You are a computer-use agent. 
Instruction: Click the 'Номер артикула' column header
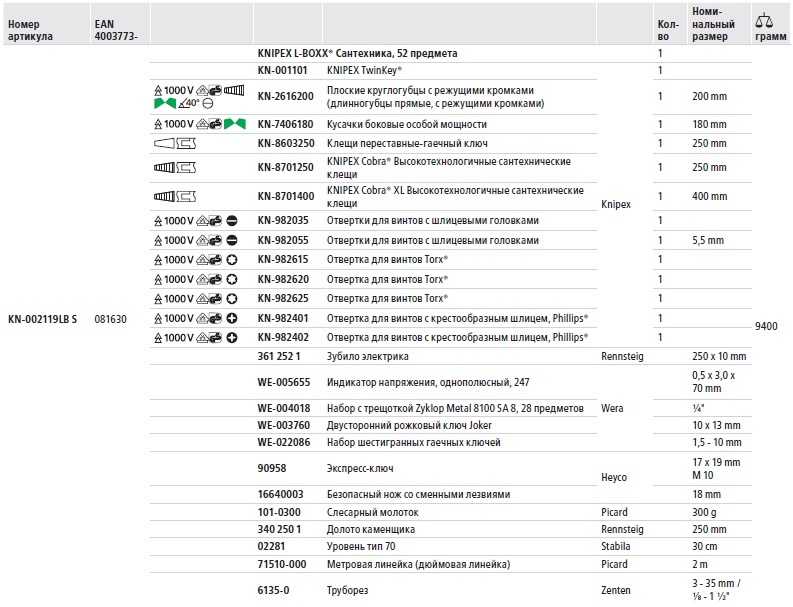[x=30, y=30]
